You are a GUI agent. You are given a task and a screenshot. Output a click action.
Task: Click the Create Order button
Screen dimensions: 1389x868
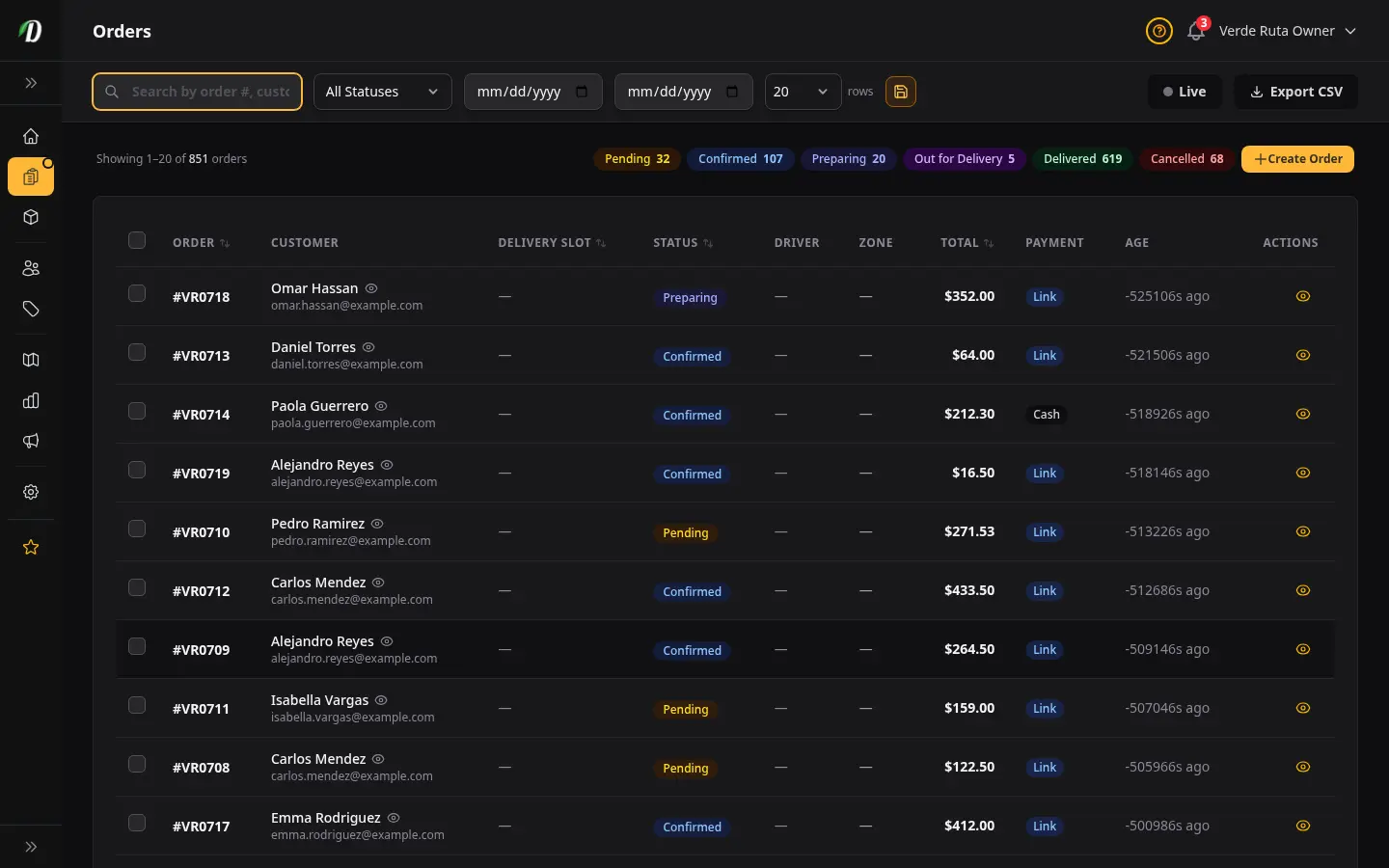(x=1297, y=159)
